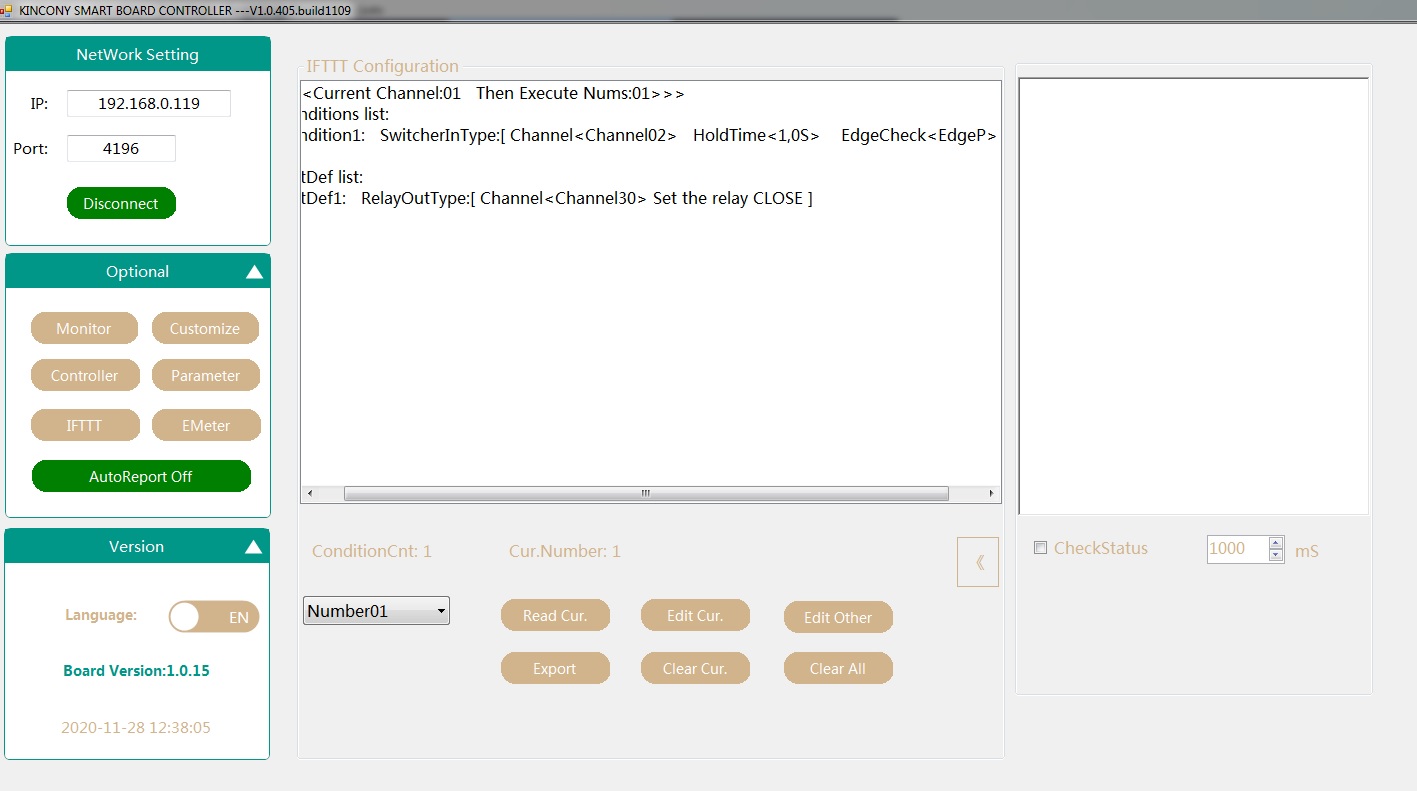Open the Number01 dropdown
The height and width of the screenshot is (791, 1417).
tap(376, 611)
